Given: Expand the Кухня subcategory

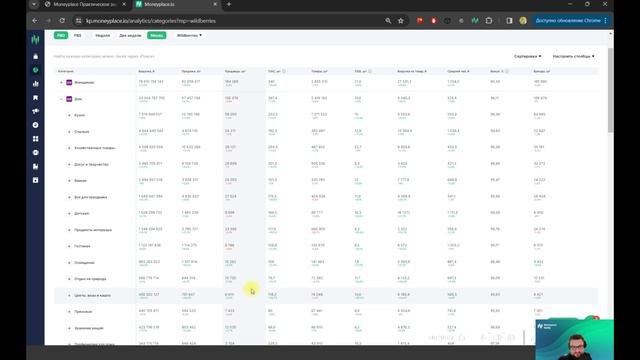Looking at the screenshot, I should pos(69,115).
